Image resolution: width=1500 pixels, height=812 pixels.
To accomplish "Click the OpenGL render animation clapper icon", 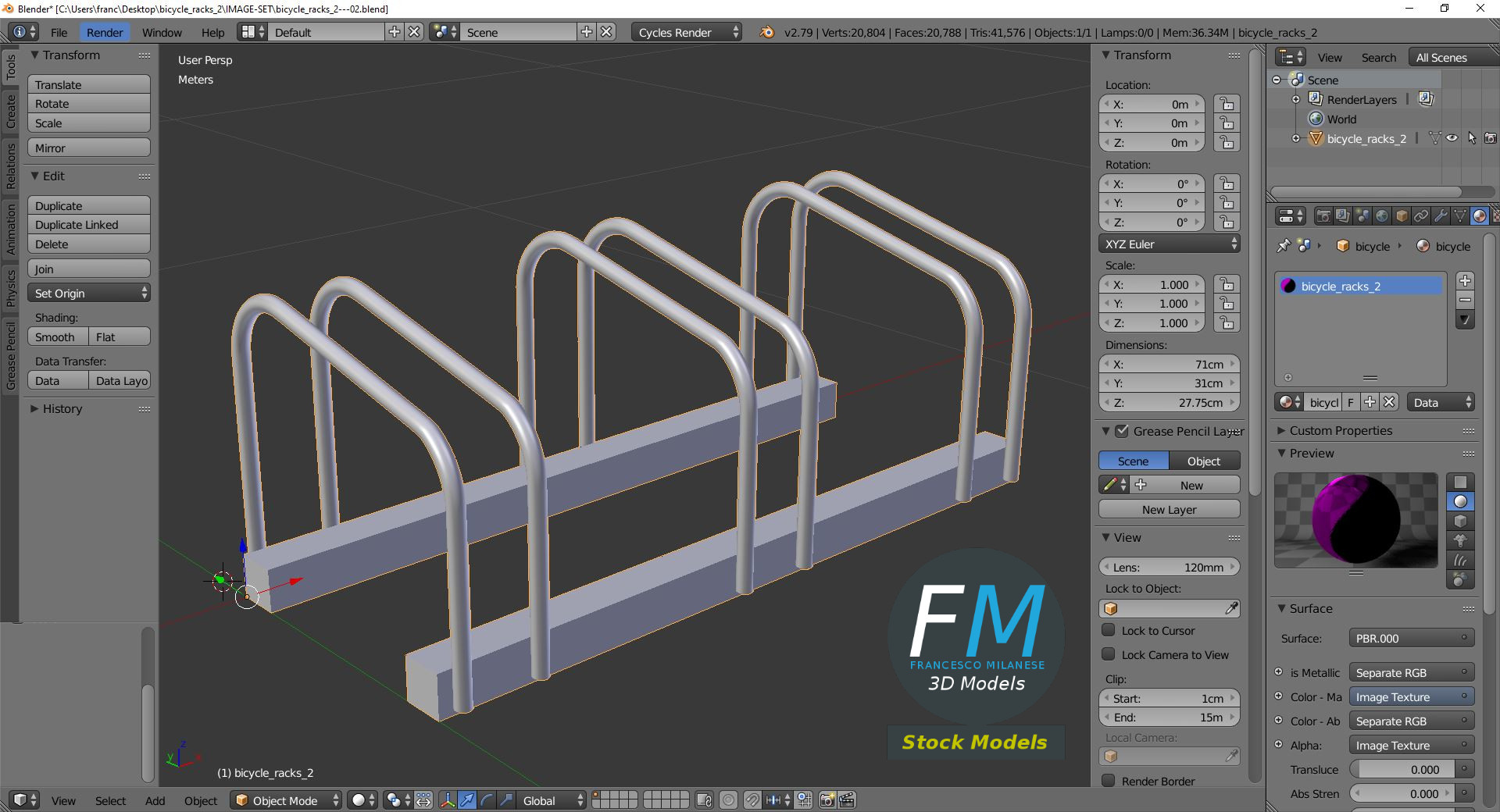I will [x=847, y=800].
